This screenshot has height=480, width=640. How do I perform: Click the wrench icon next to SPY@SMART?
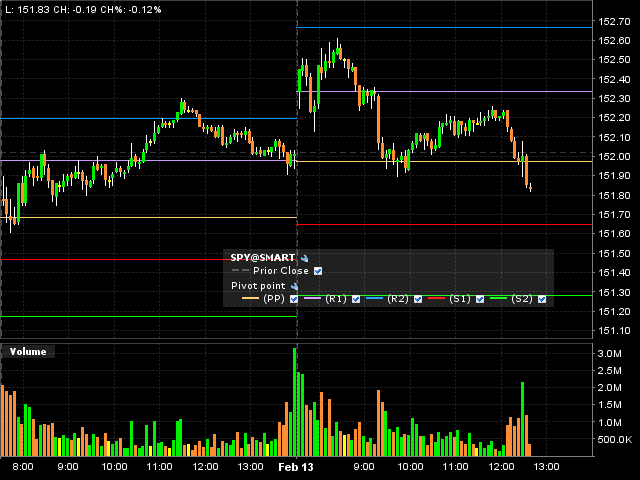(305, 257)
